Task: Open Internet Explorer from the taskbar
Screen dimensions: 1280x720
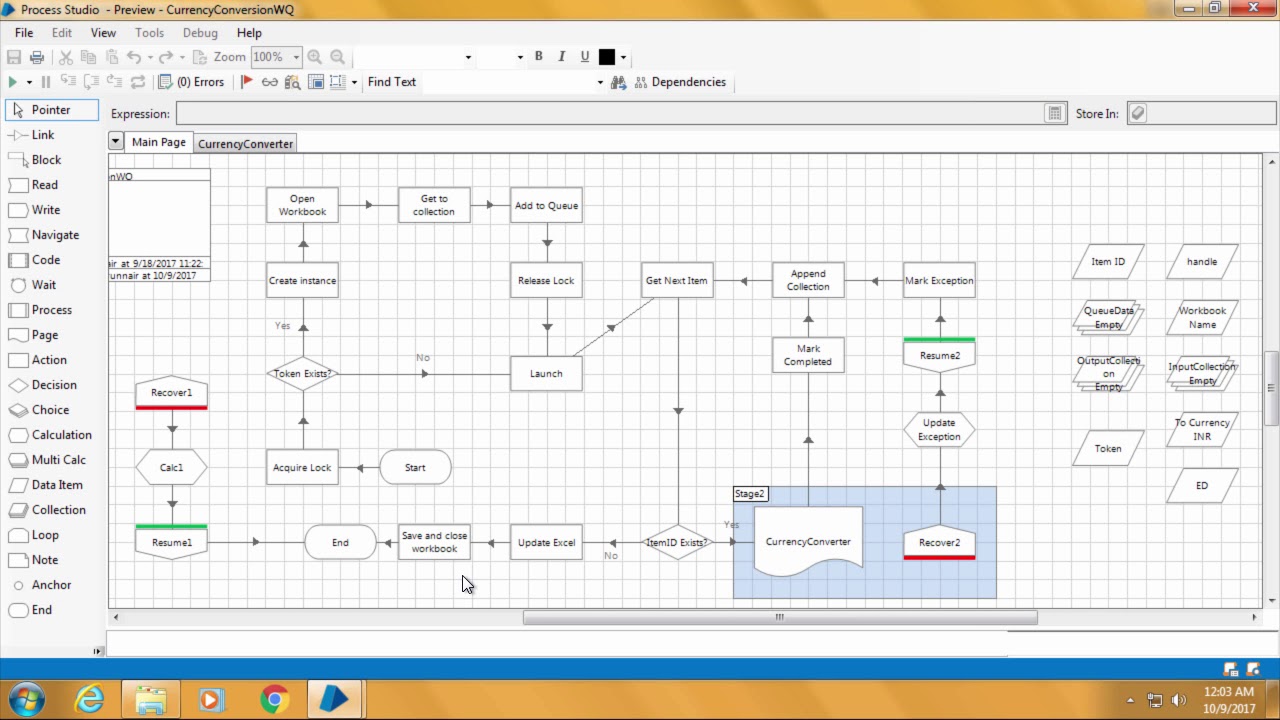Action: [x=90, y=698]
